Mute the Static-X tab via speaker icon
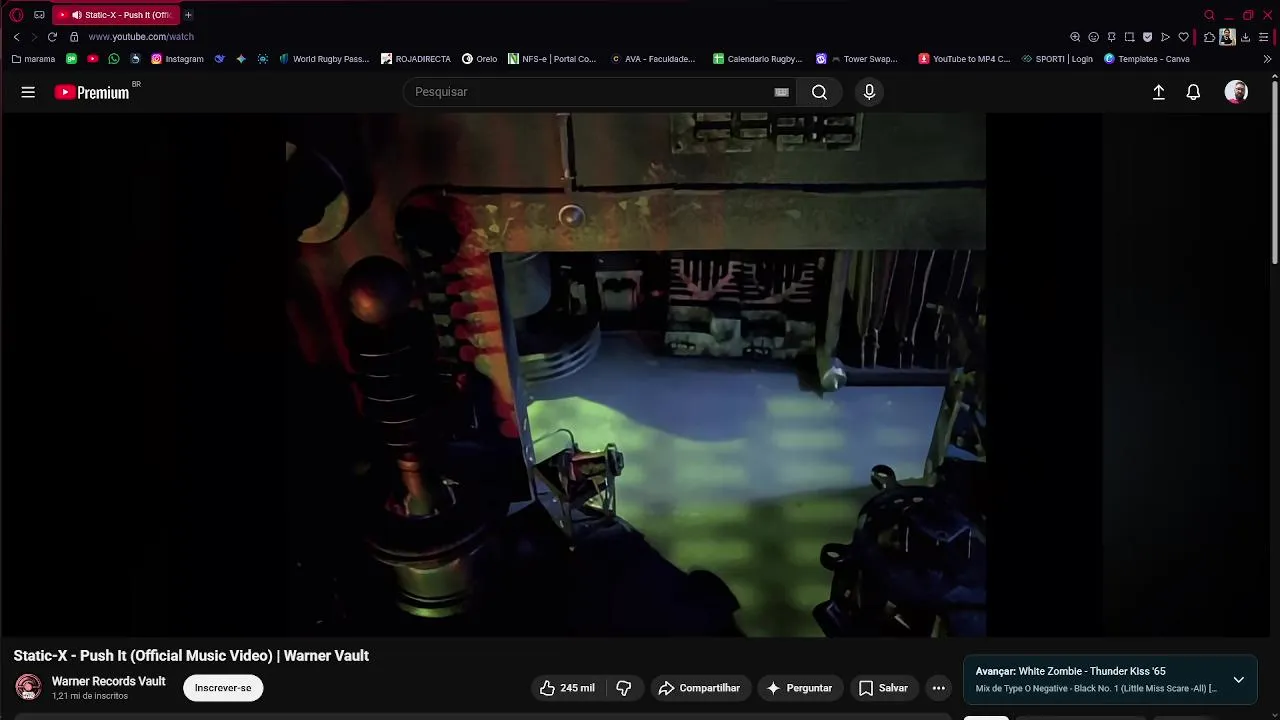The image size is (1280, 720). point(76,15)
